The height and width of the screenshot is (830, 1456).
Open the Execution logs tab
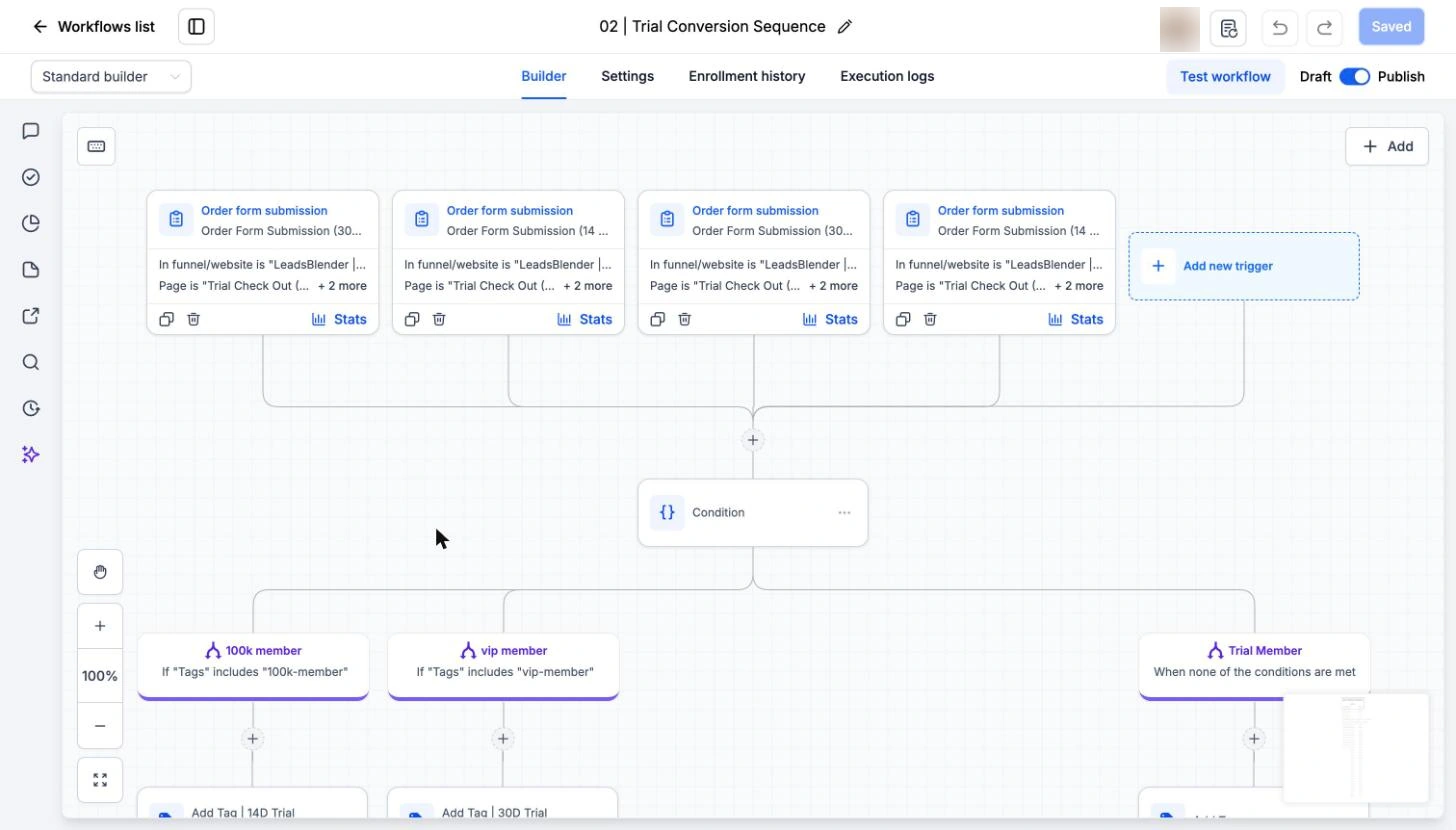(887, 77)
